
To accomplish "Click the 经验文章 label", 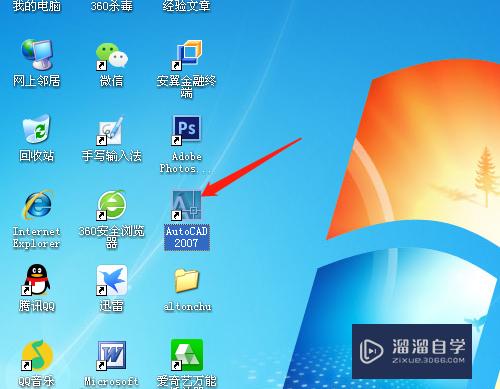I will (186, 6).
